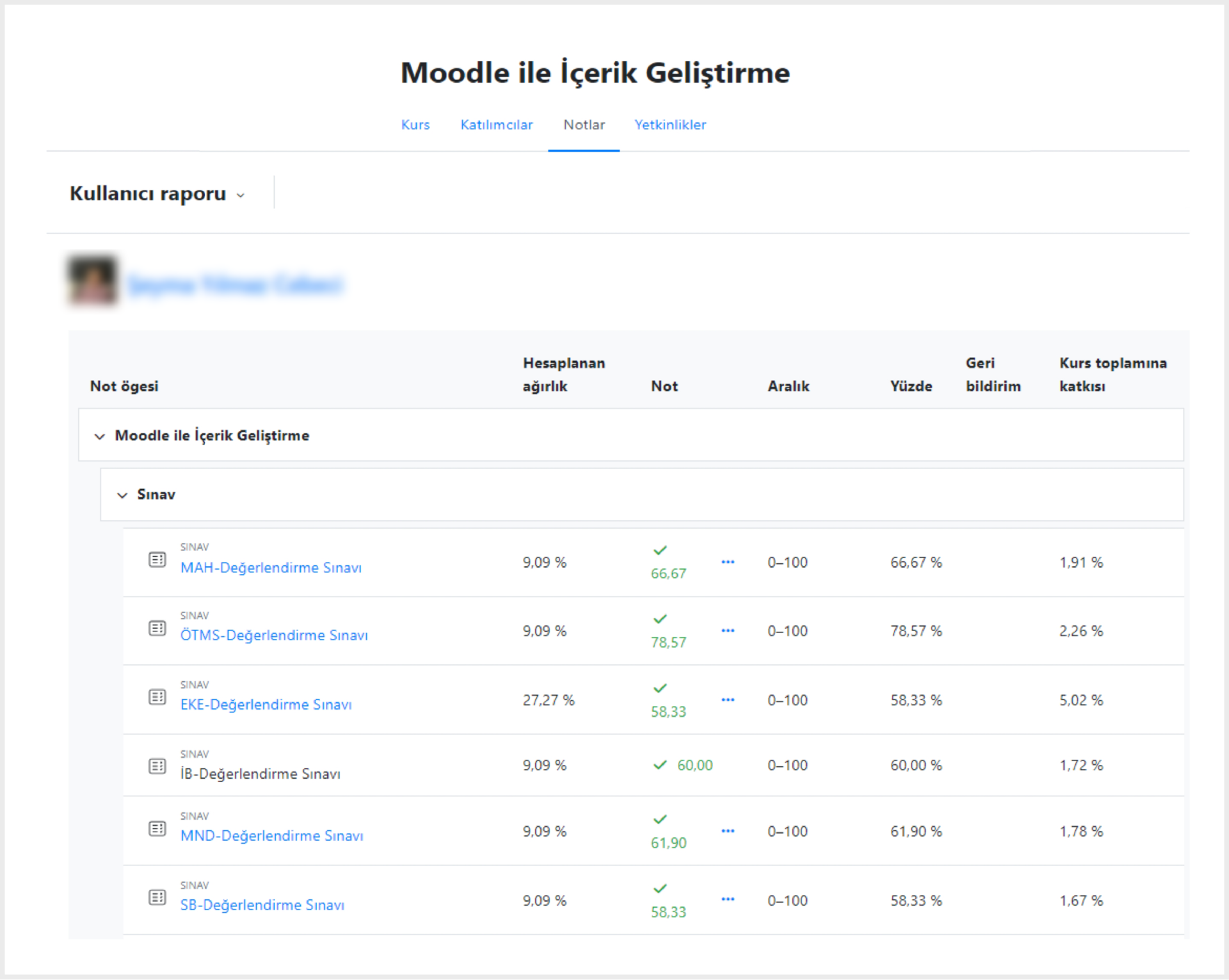Click the 61,90 % percentage cell
The width and height of the screenshot is (1229, 980).
pos(916,831)
